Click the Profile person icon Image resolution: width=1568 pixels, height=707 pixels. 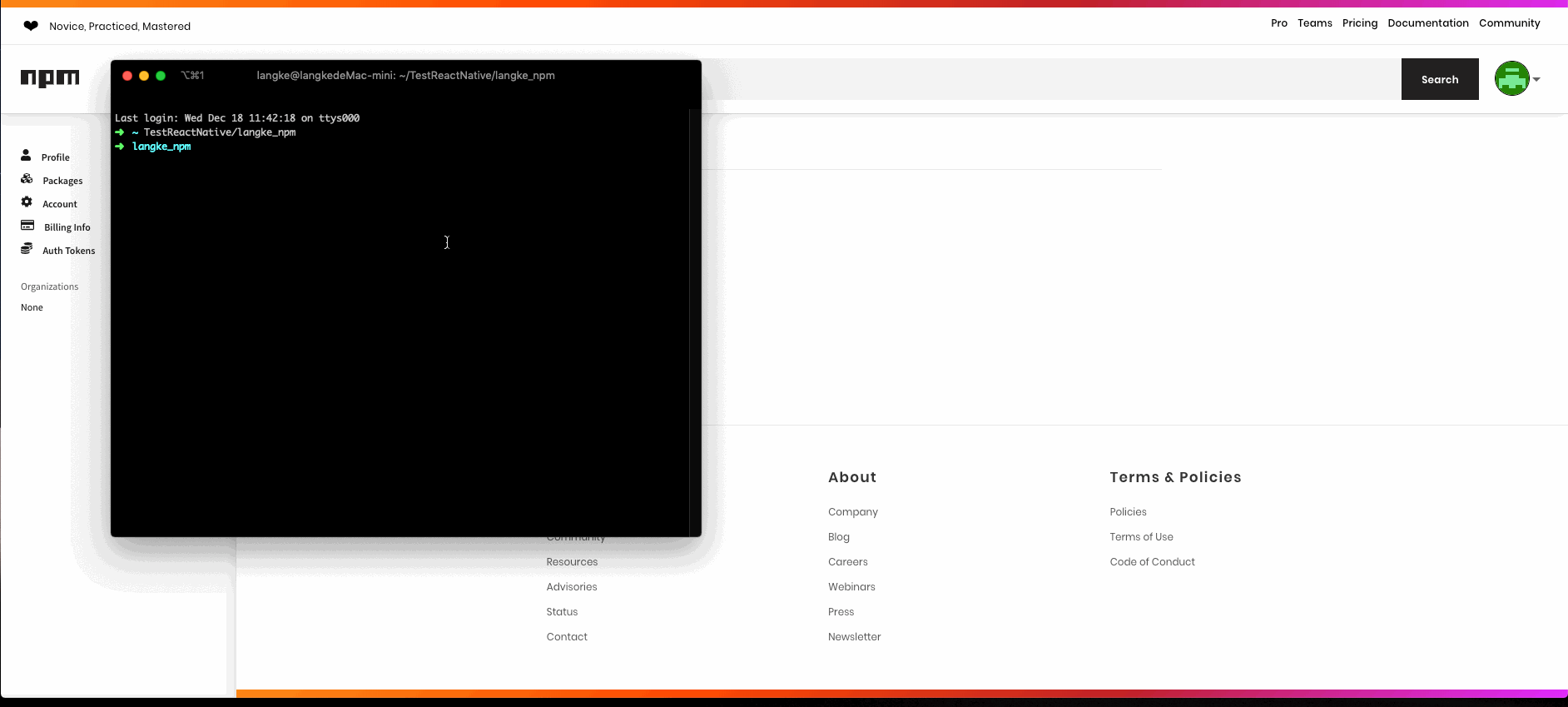pyautogui.click(x=26, y=156)
